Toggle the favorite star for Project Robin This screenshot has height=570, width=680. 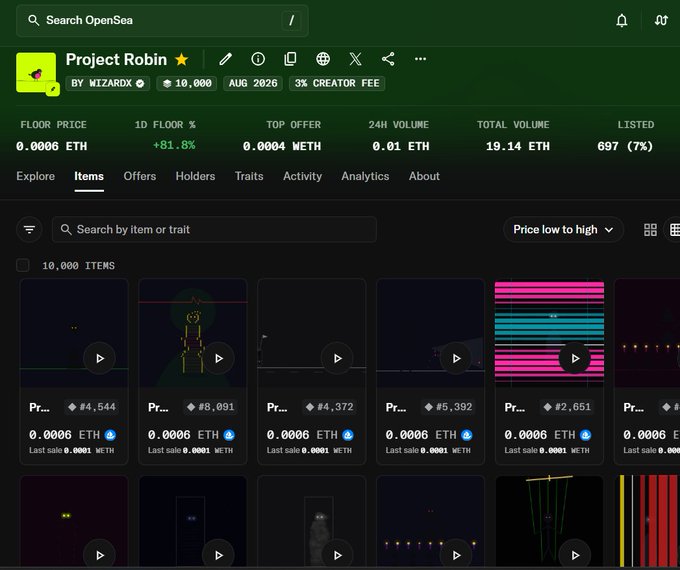(182, 59)
